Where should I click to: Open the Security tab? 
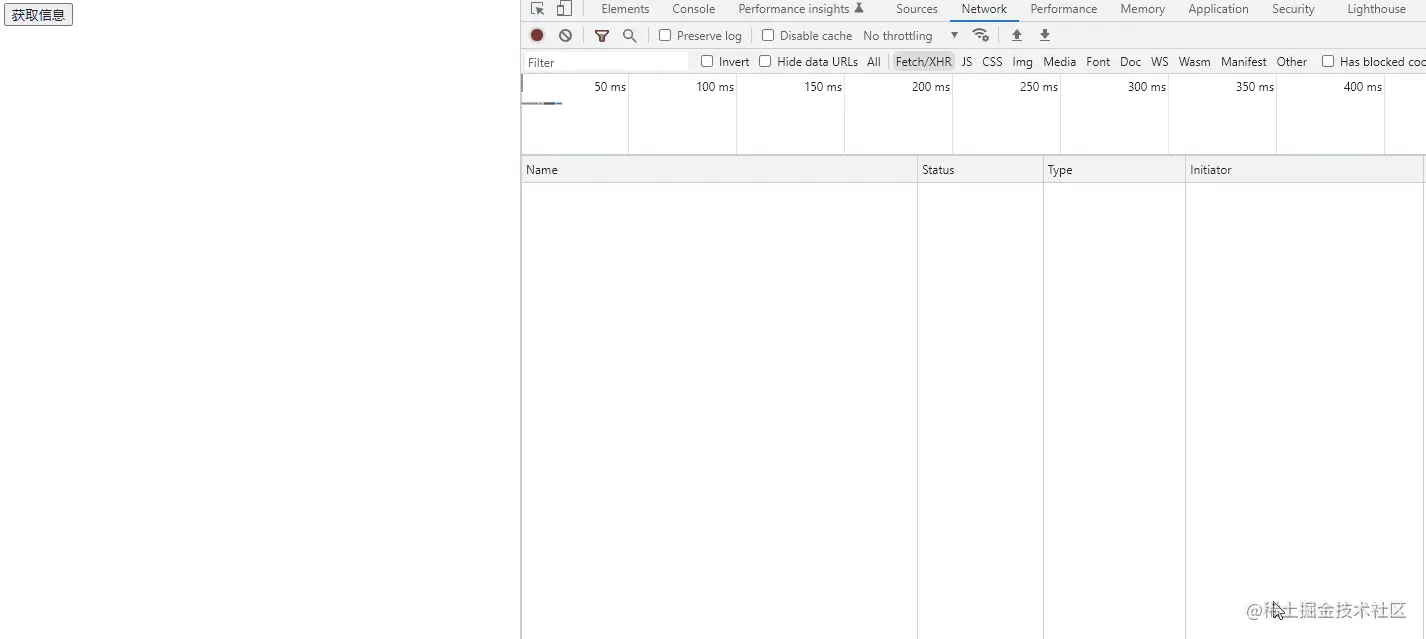pyautogui.click(x=1293, y=9)
